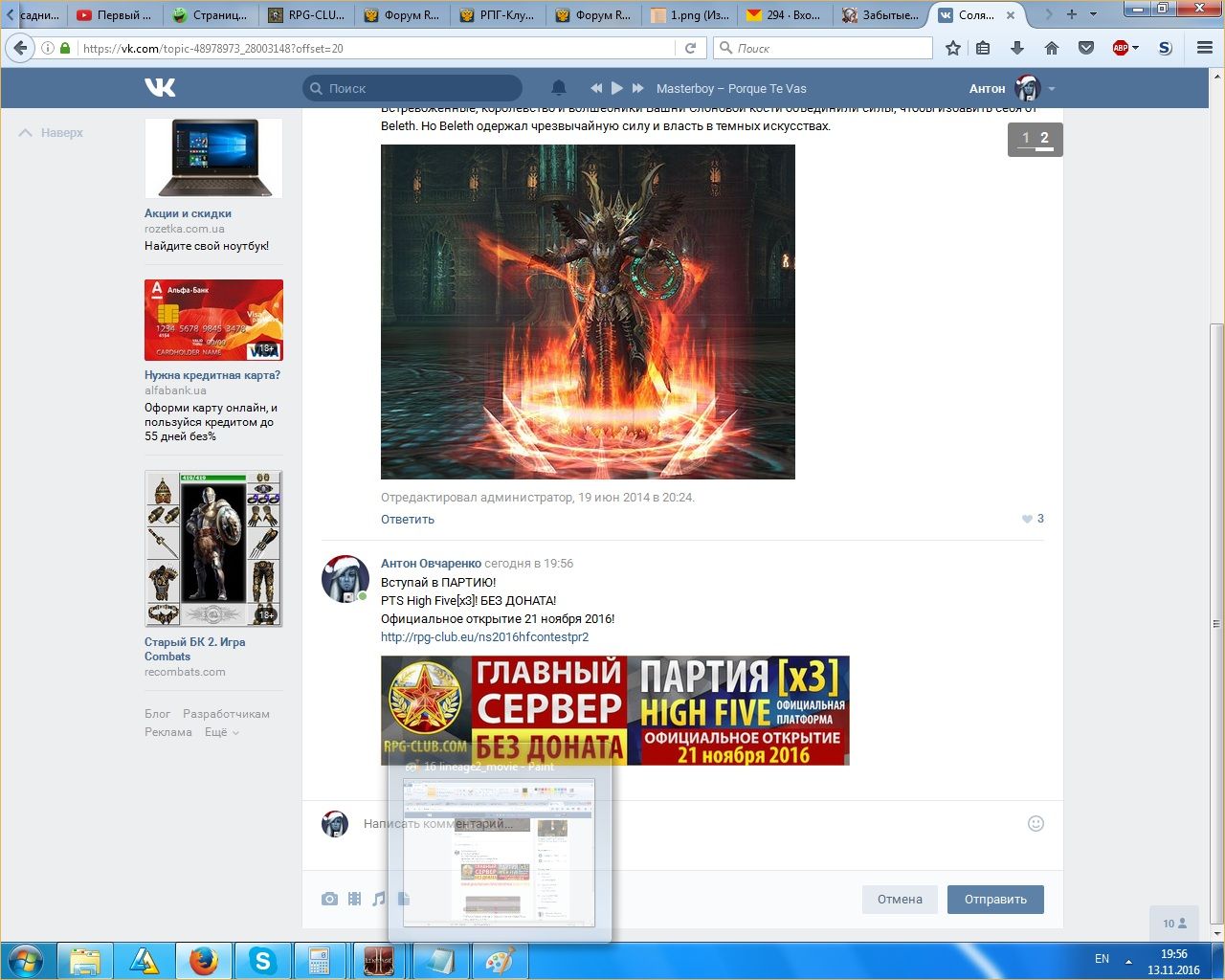Click the browser search box
1225x980 pixels.
tap(823, 48)
